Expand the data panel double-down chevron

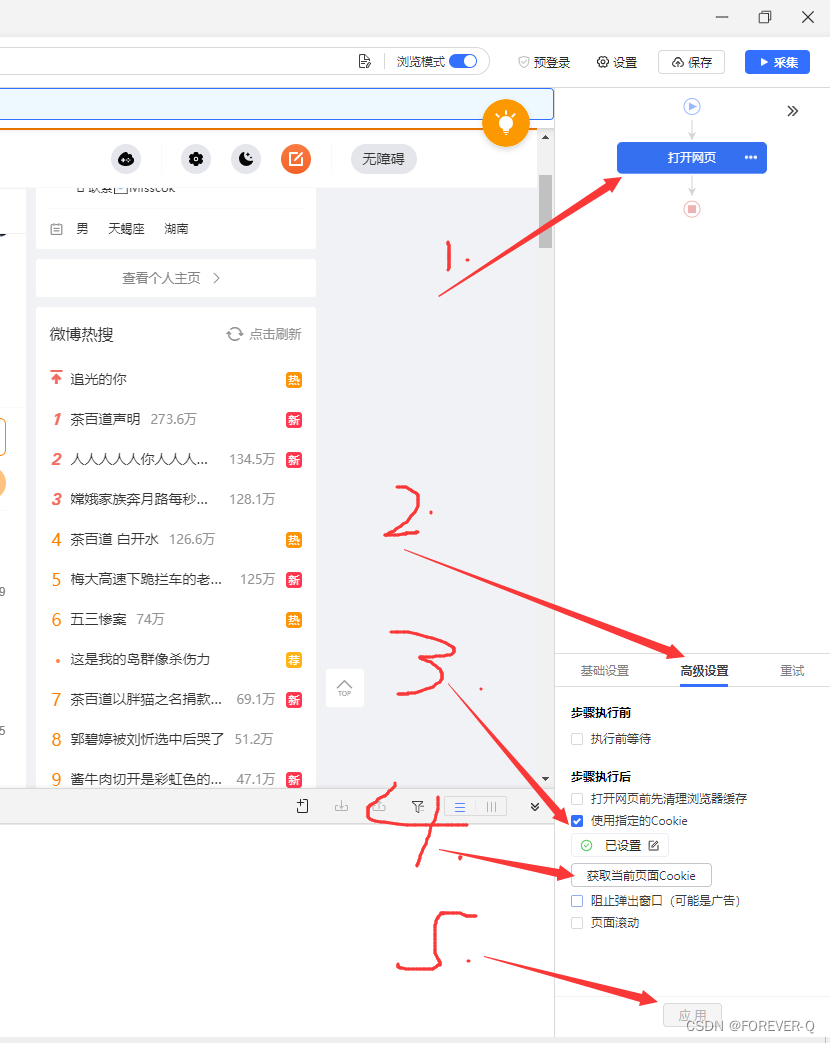point(535,807)
